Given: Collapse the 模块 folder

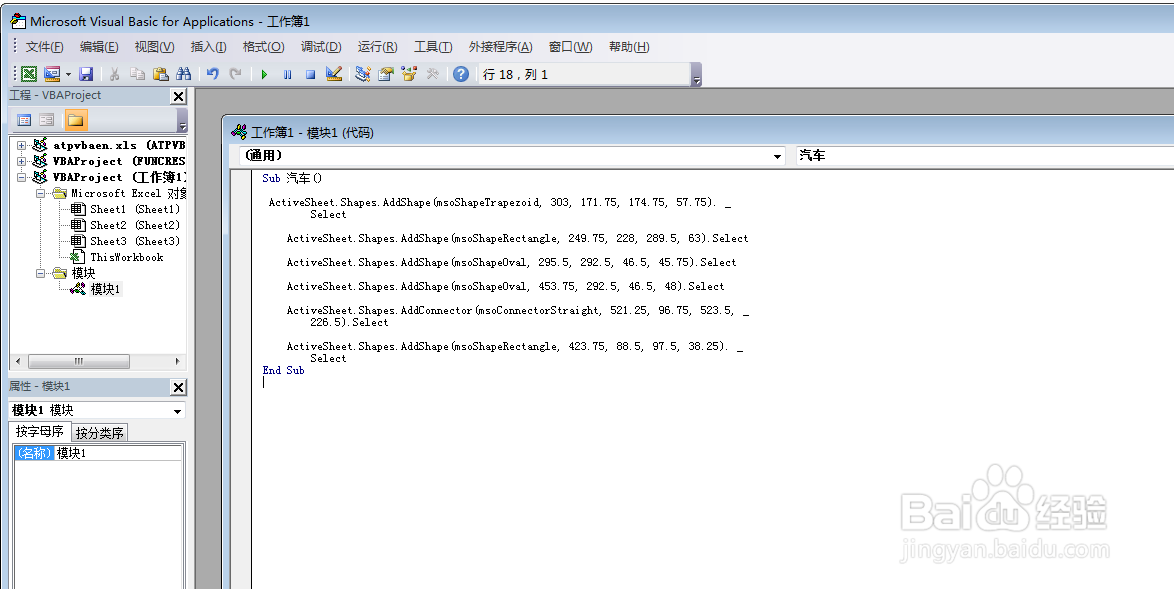Looking at the screenshot, I should [x=40, y=273].
